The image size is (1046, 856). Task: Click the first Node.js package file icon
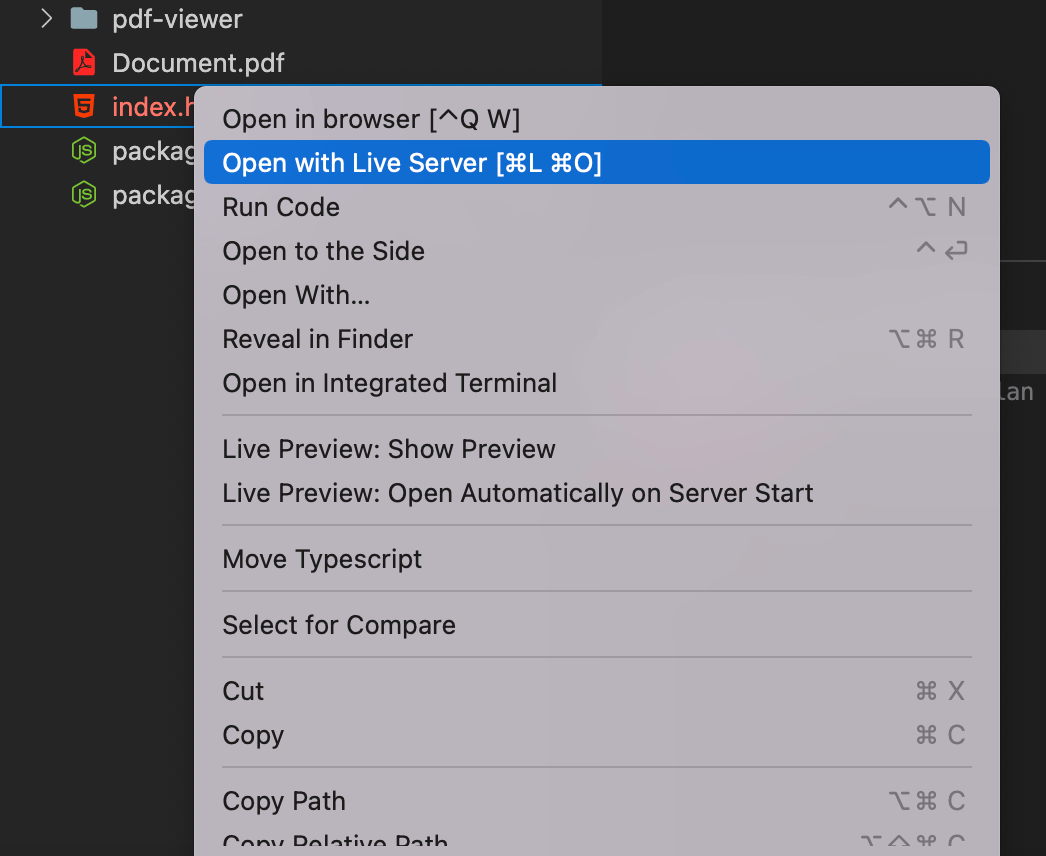84,151
